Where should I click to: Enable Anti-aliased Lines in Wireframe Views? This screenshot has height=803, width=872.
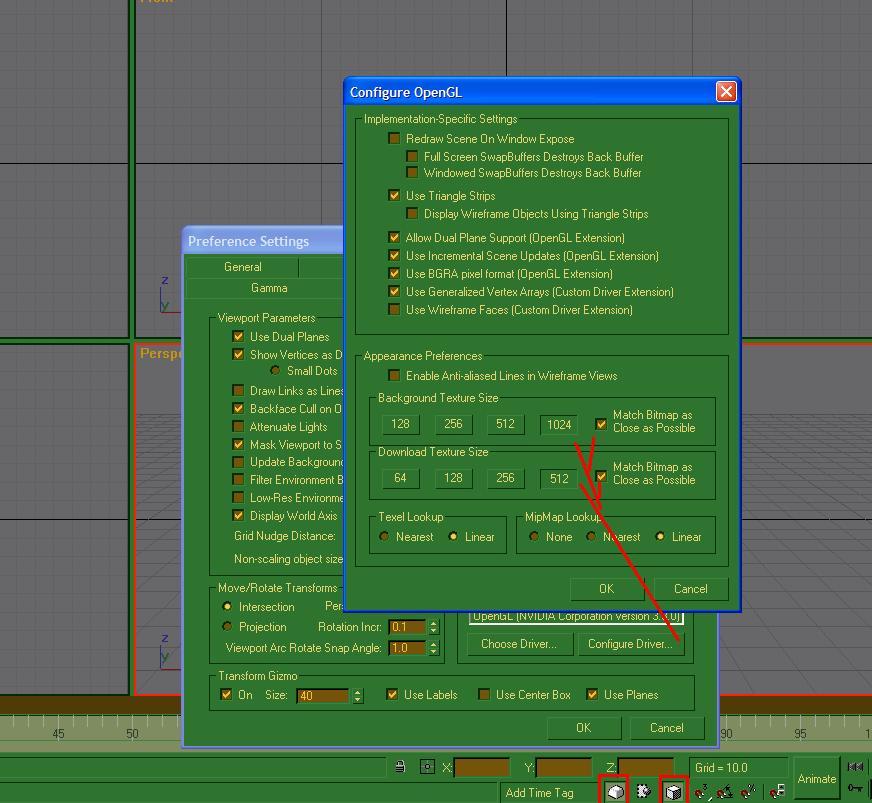tap(394, 376)
